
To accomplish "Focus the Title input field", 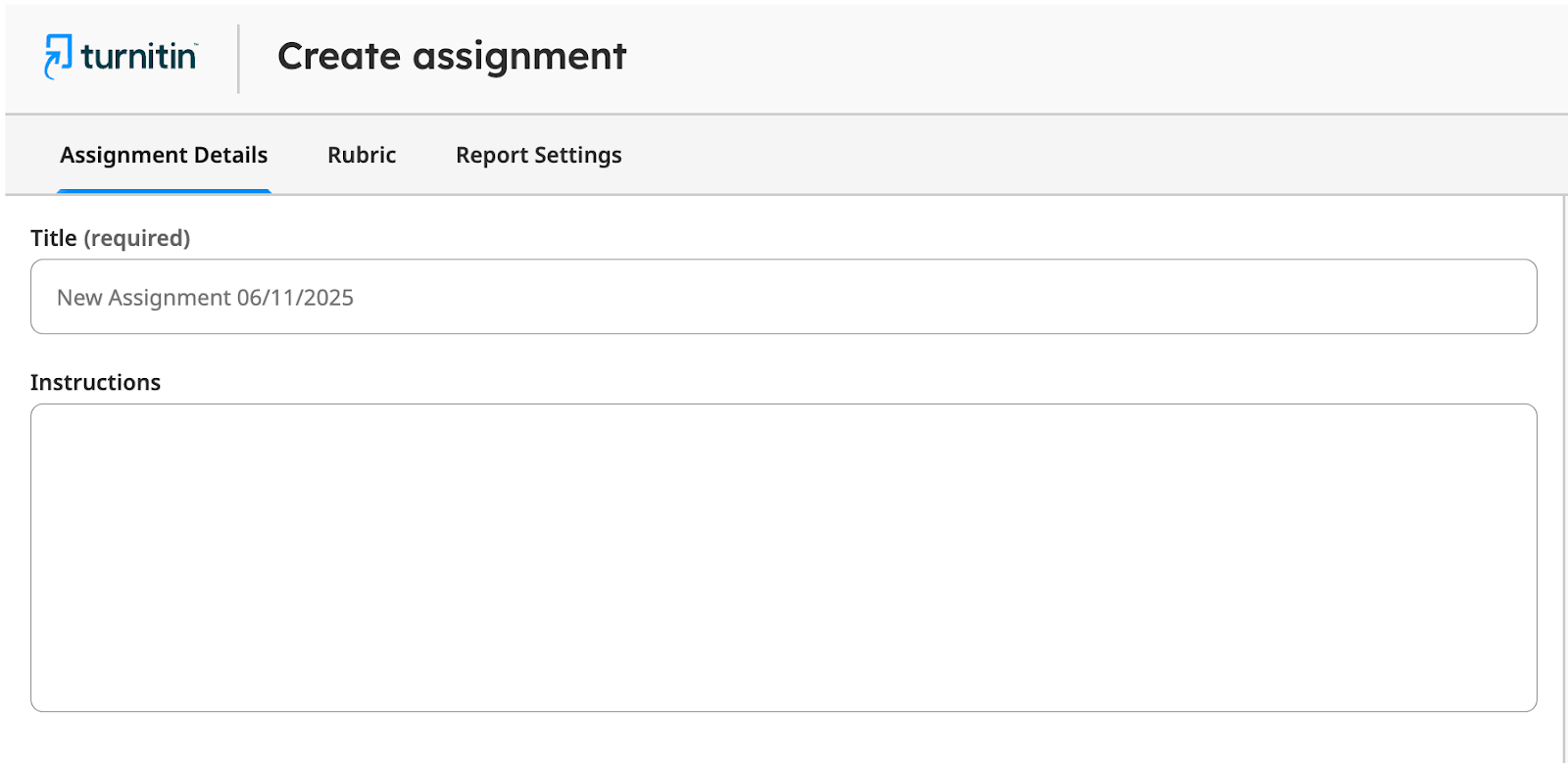I will click(784, 297).
